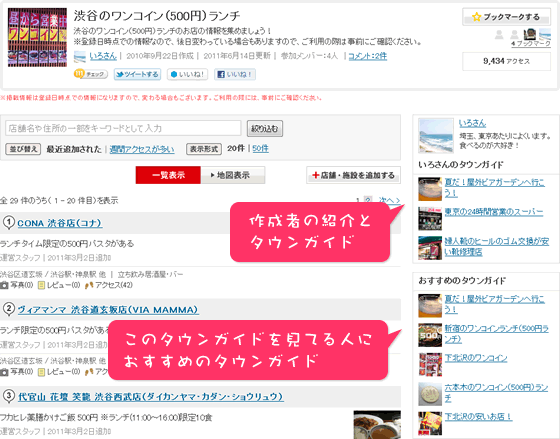Click the ブックマークする star button

click(506, 17)
